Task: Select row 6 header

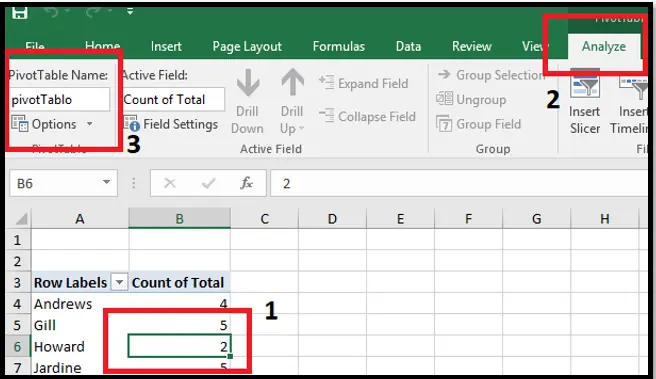Action: click(x=18, y=346)
